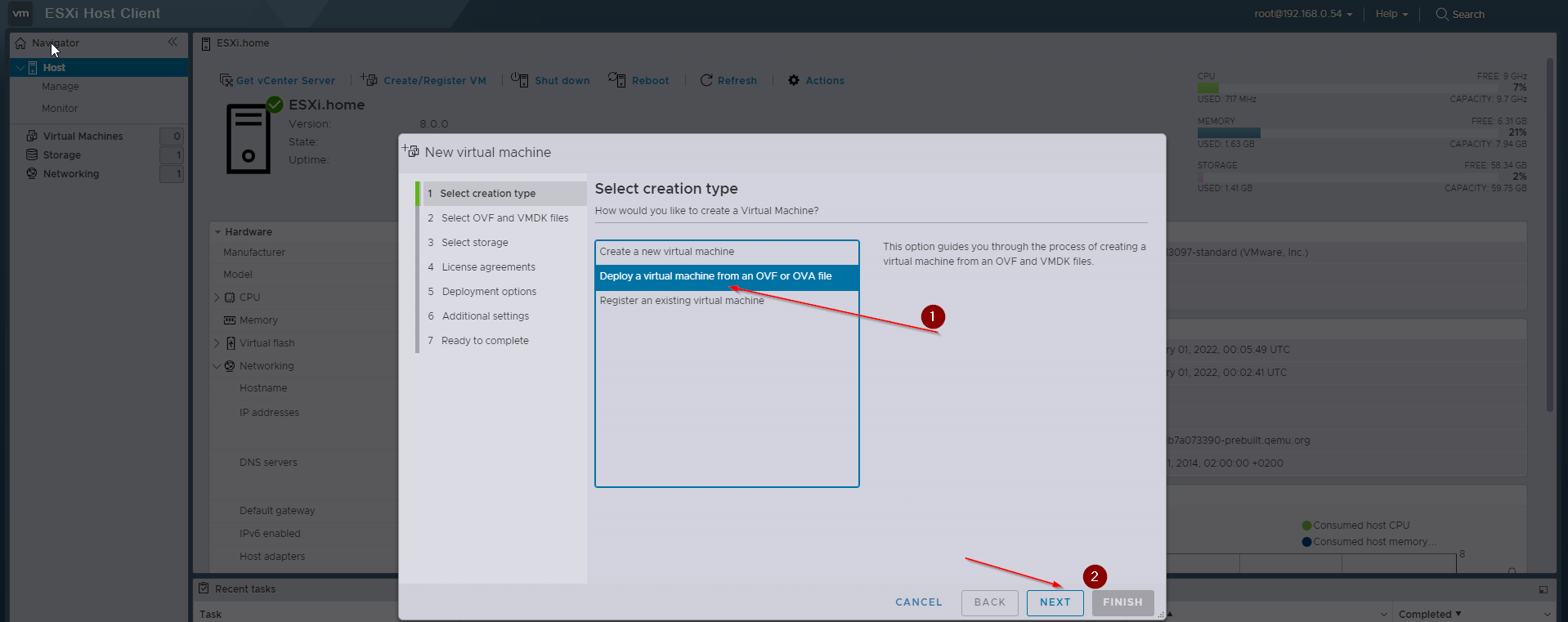Expand the CPU hardware row

click(x=217, y=298)
